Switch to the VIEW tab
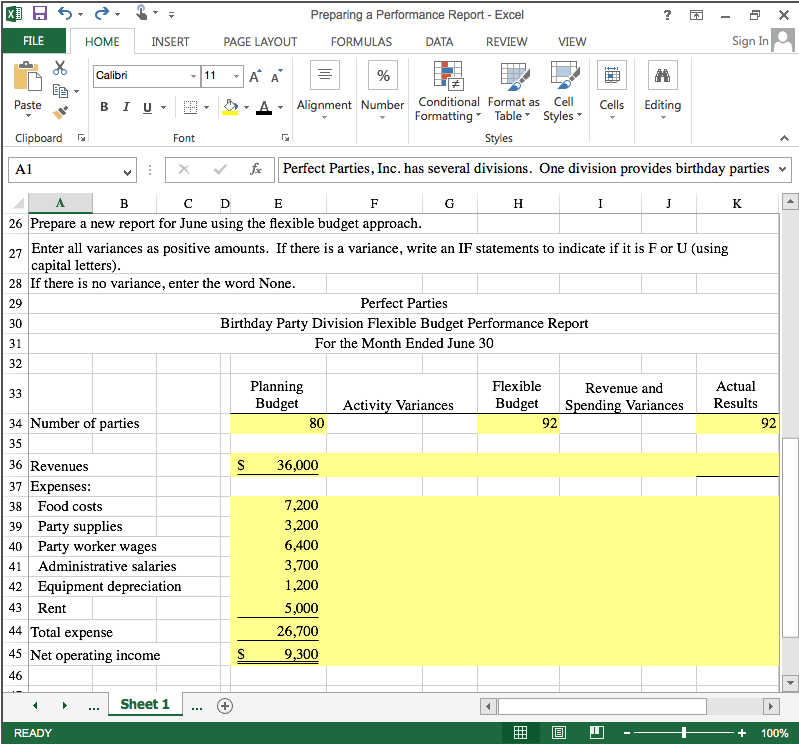The height and width of the screenshot is (744, 799). [x=572, y=42]
